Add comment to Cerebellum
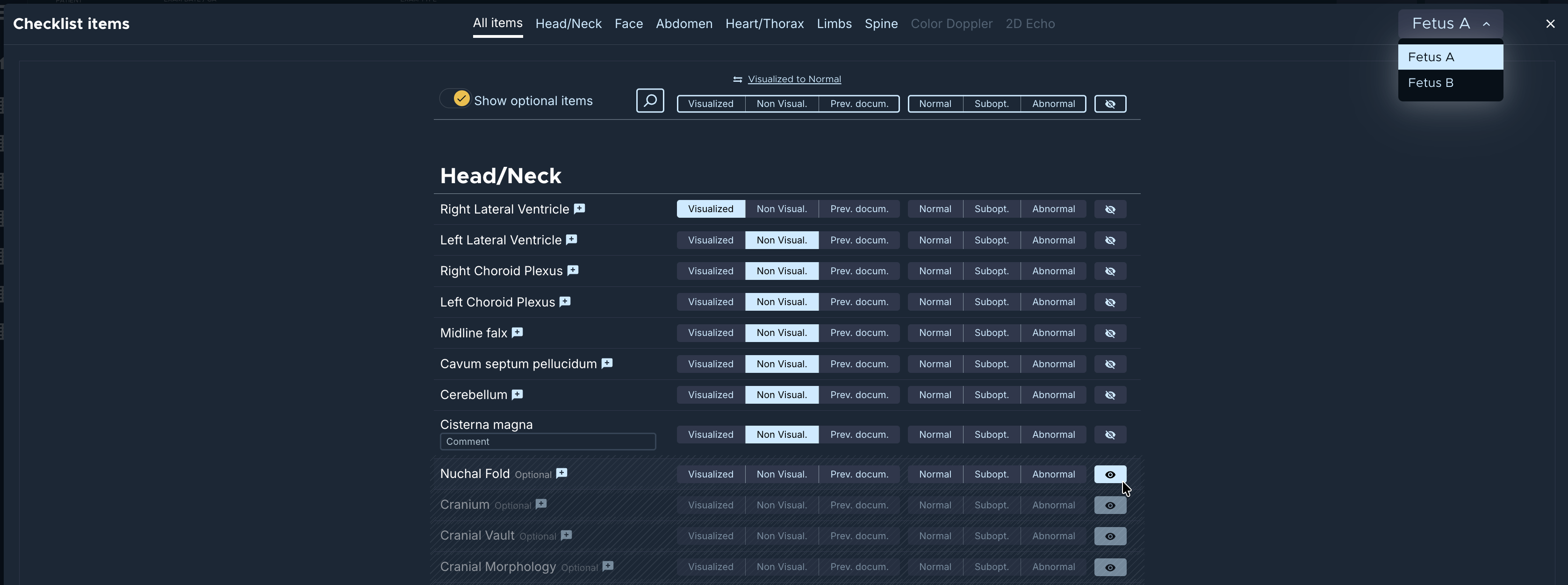 [x=518, y=394]
